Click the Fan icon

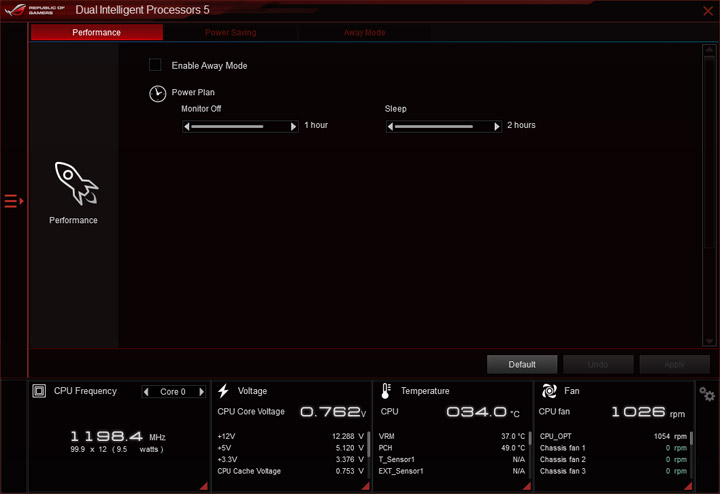(549, 391)
